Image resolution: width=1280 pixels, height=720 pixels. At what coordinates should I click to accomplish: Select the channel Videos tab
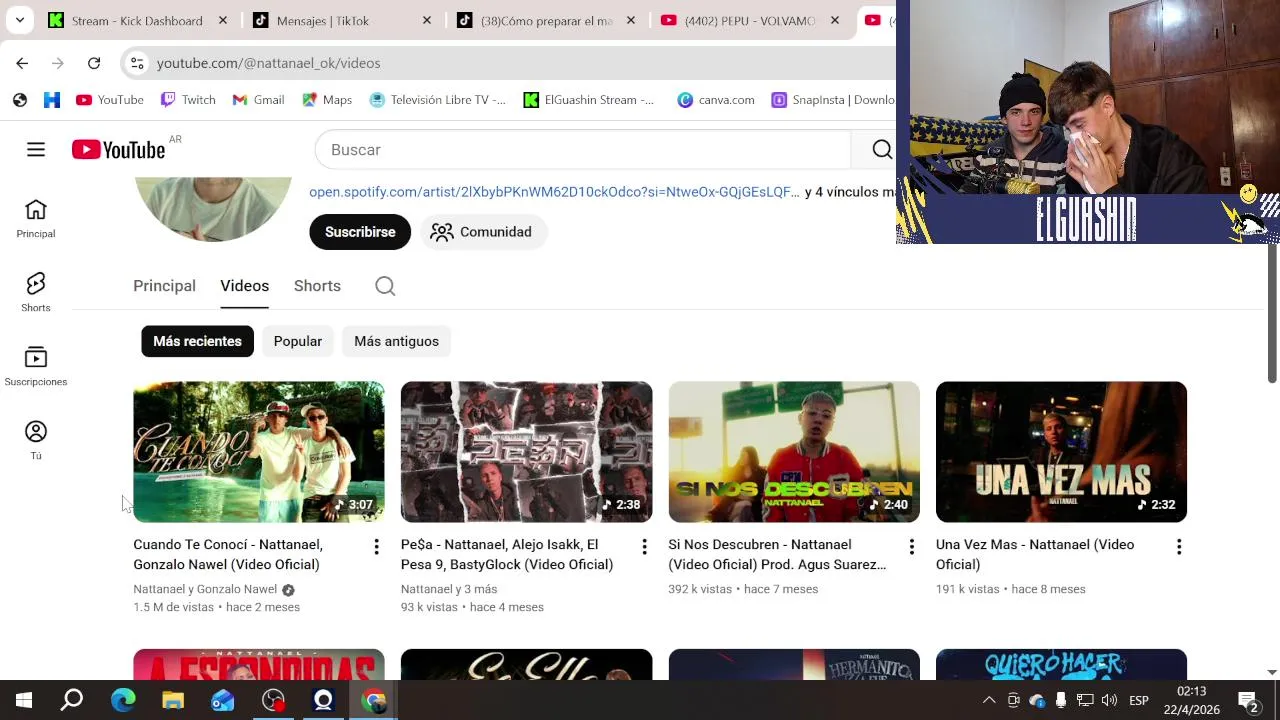coord(245,286)
